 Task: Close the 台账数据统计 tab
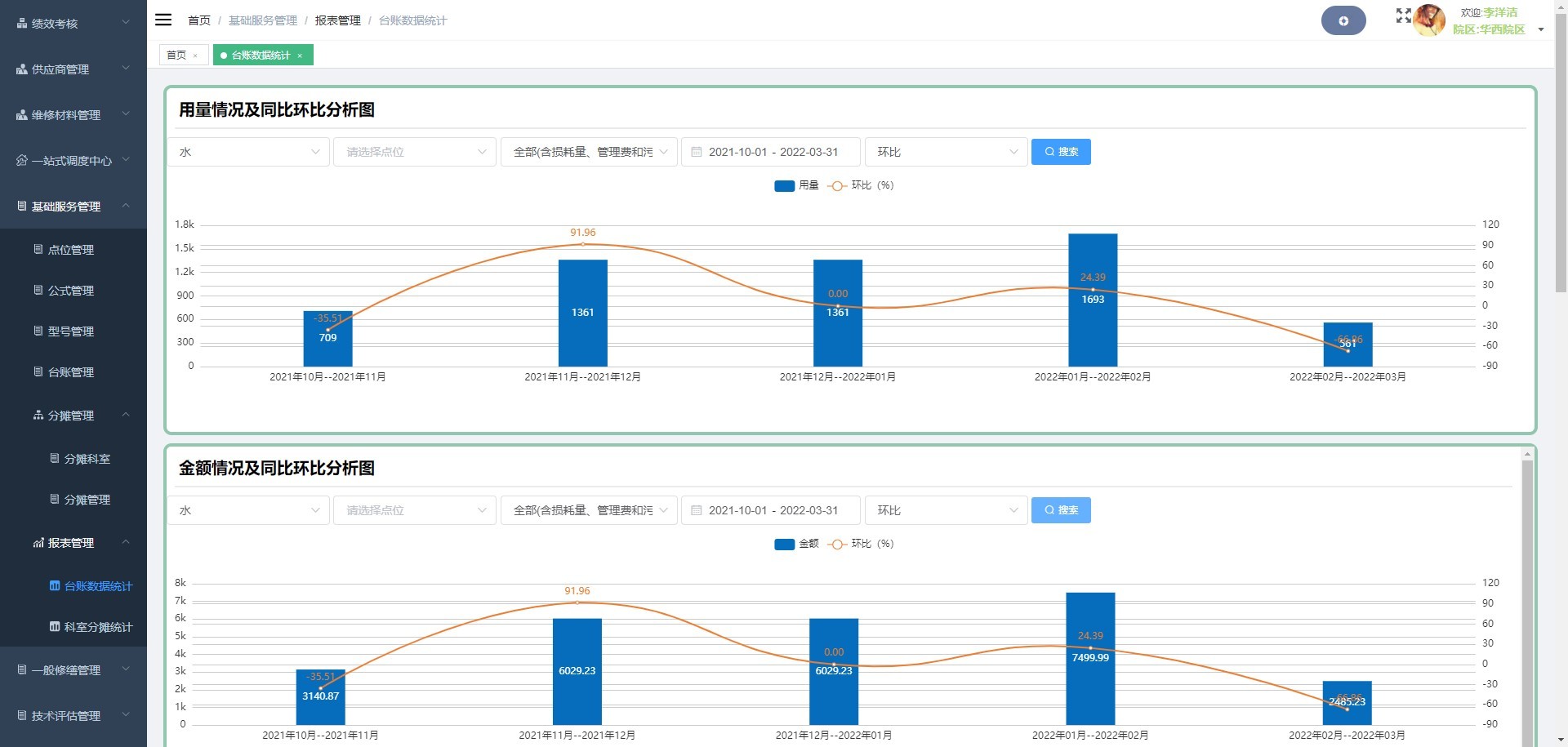click(300, 56)
